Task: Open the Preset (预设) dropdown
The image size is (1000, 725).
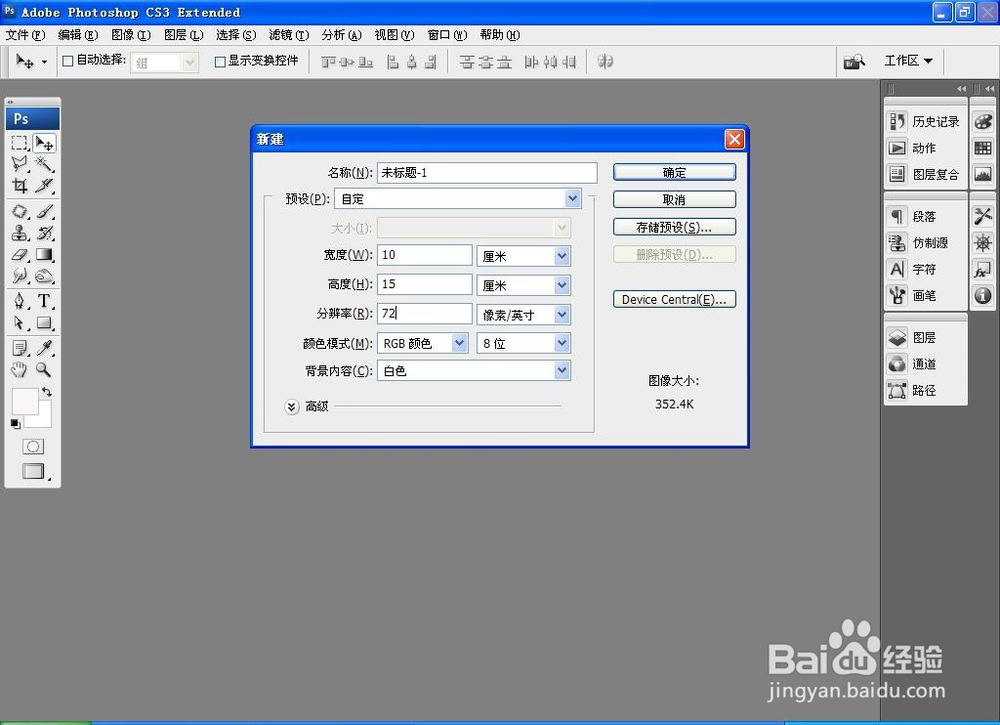Action: (x=458, y=198)
